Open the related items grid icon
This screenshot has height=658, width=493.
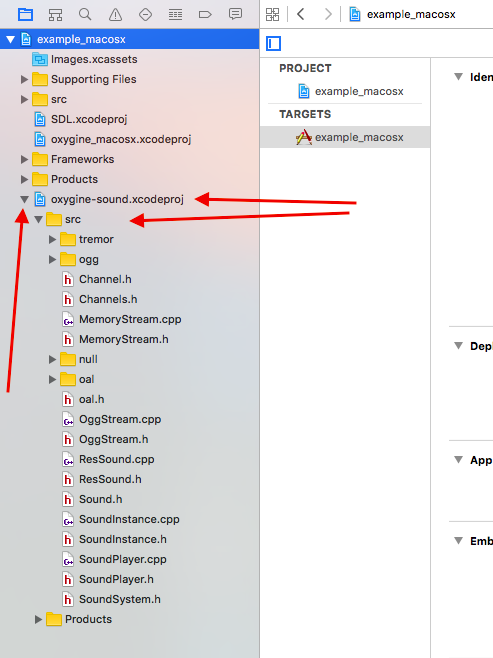tap(272, 14)
